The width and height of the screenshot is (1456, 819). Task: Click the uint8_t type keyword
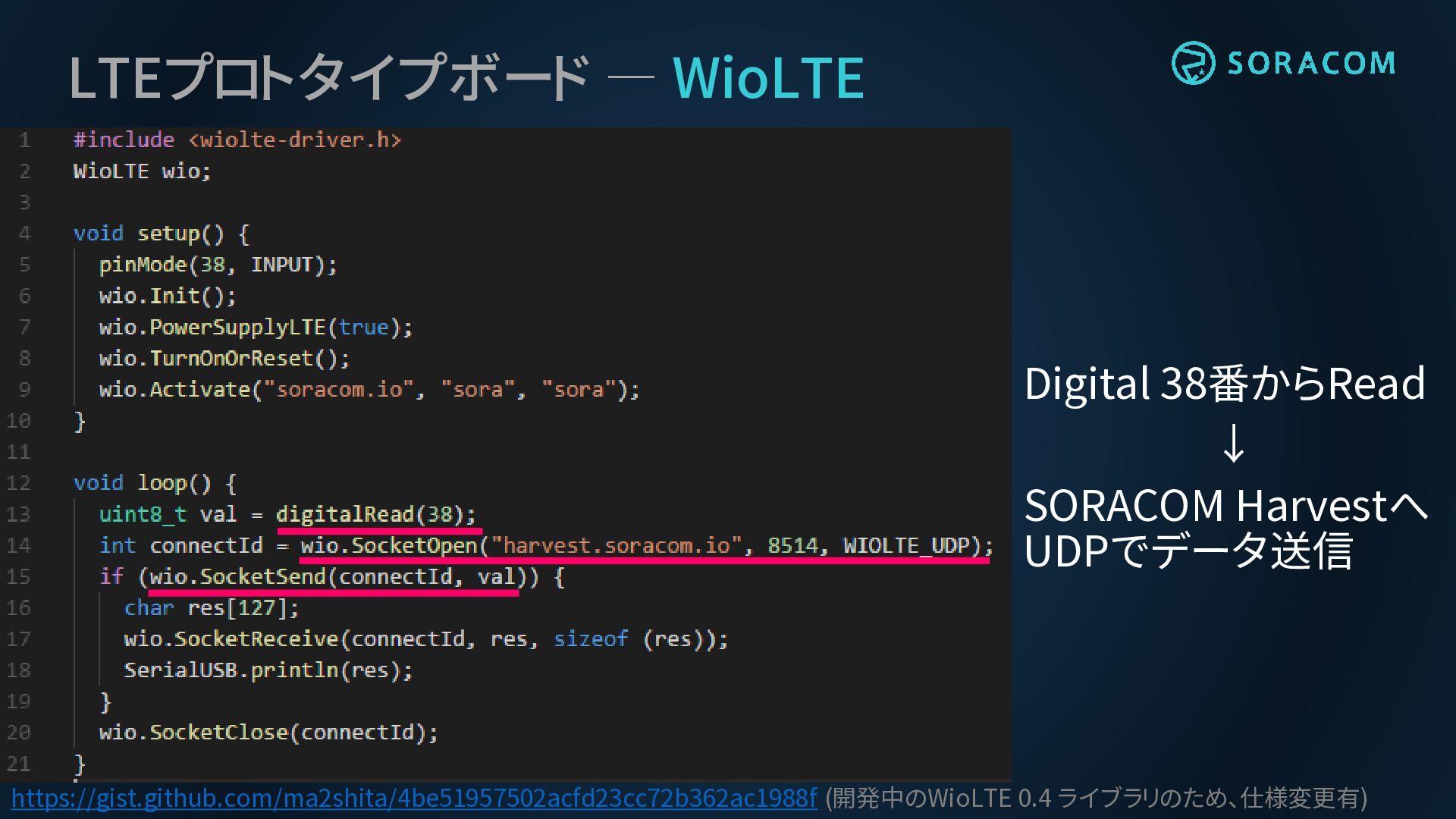[143, 515]
